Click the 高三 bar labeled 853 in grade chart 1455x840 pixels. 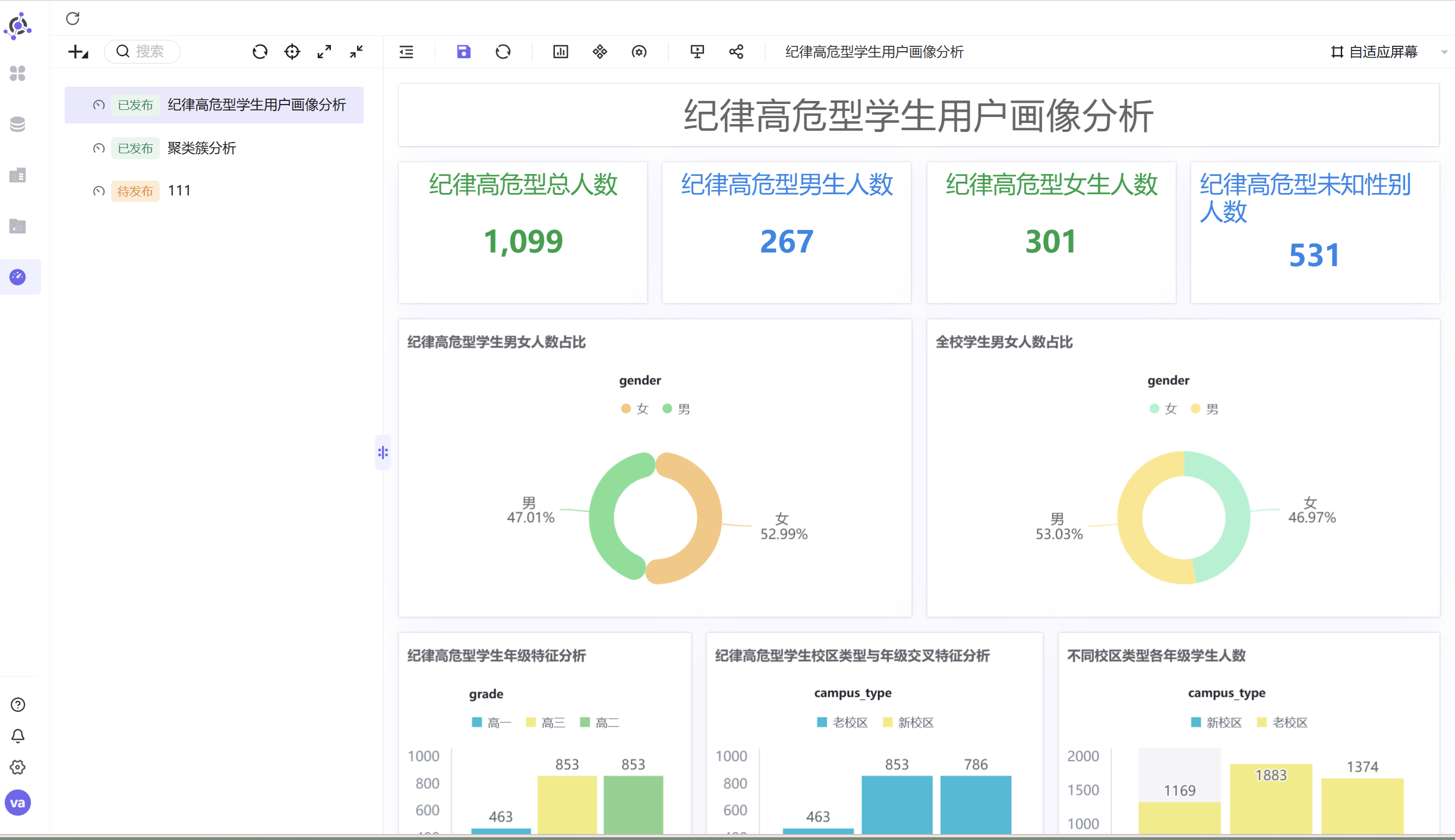point(567,804)
